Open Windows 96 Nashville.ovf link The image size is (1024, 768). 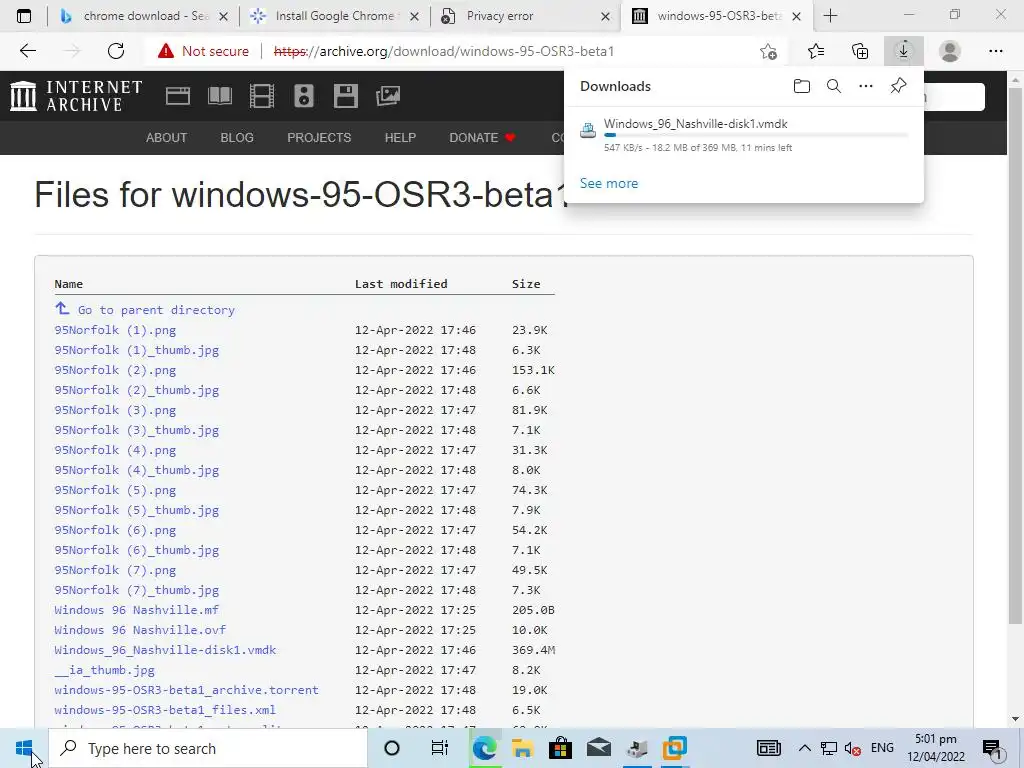pyautogui.click(x=140, y=630)
